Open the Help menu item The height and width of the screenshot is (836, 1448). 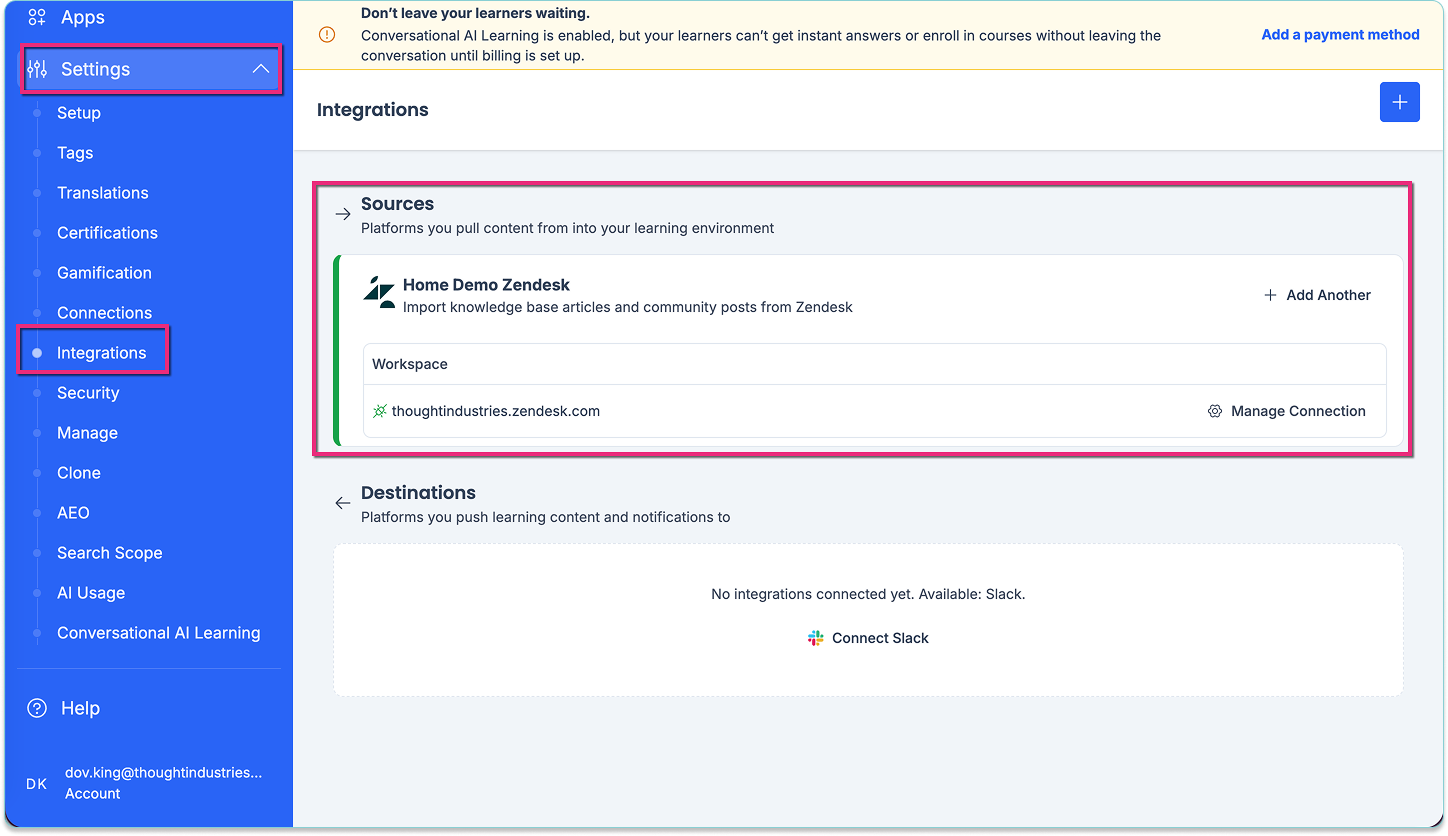(80, 708)
